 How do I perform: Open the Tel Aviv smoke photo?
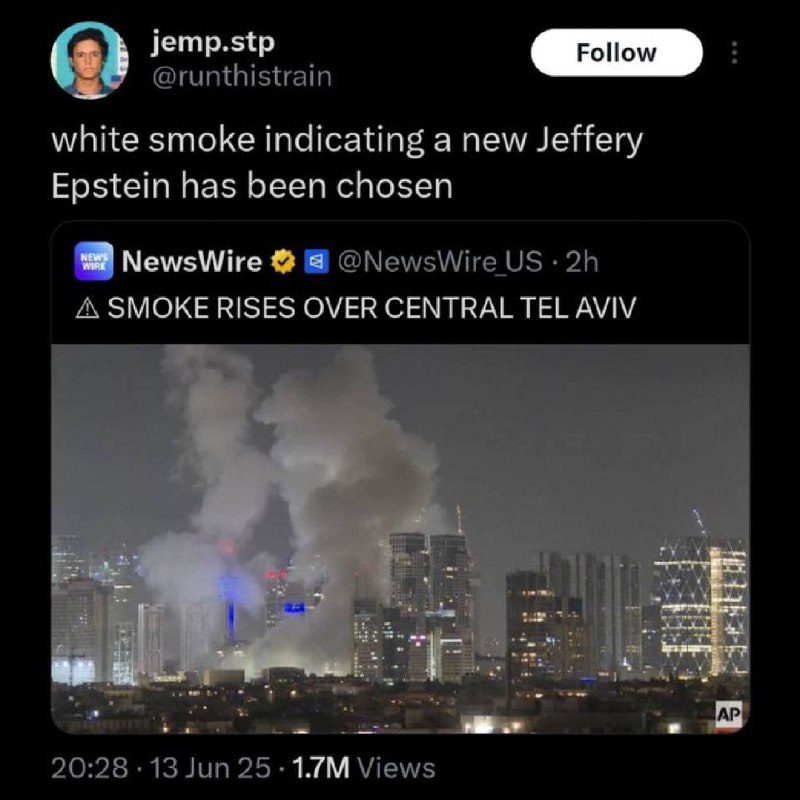(x=401, y=539)
